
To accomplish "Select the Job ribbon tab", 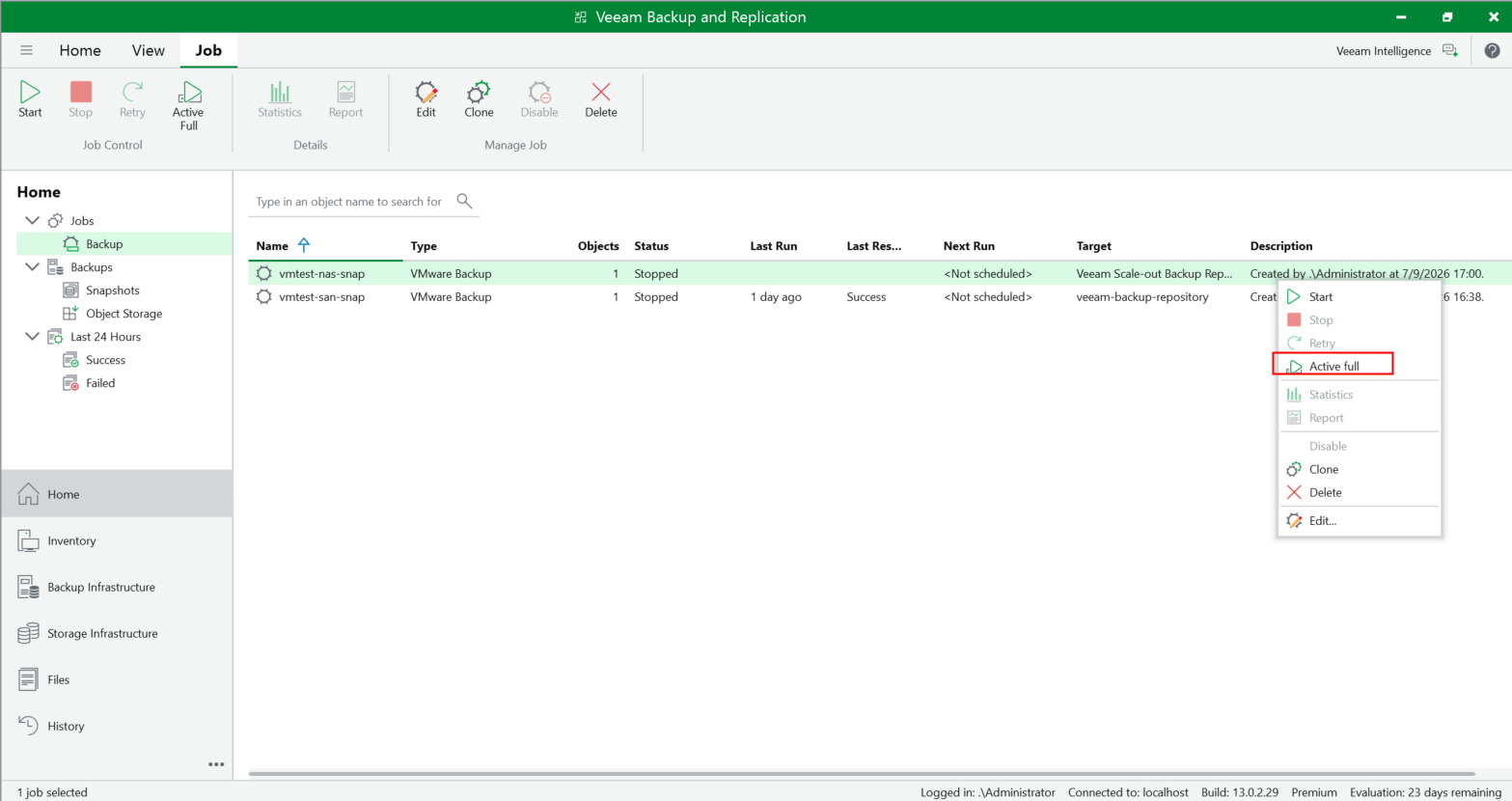I will coord(208,50).
